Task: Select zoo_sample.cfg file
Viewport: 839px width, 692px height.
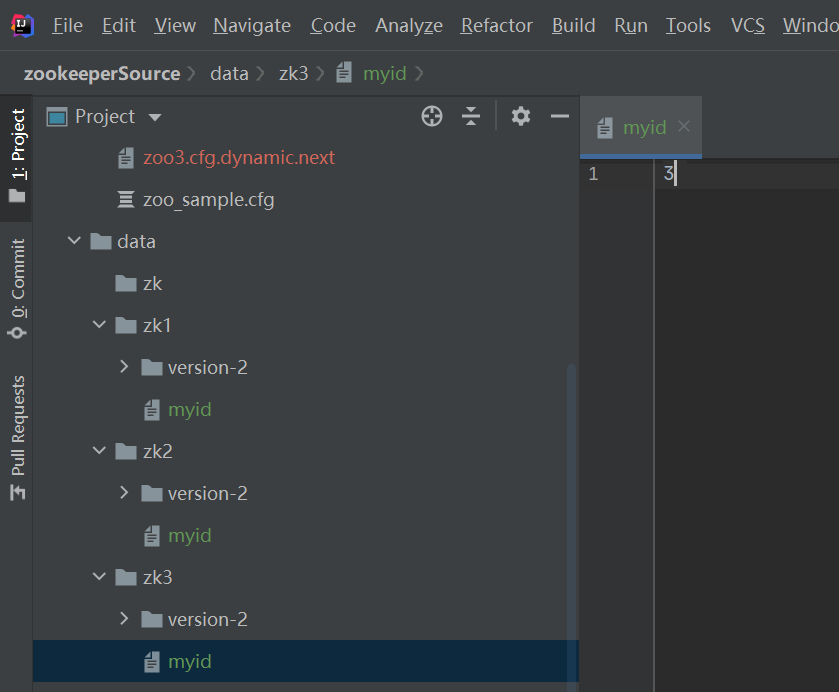Action: click(x=209, y=200)
